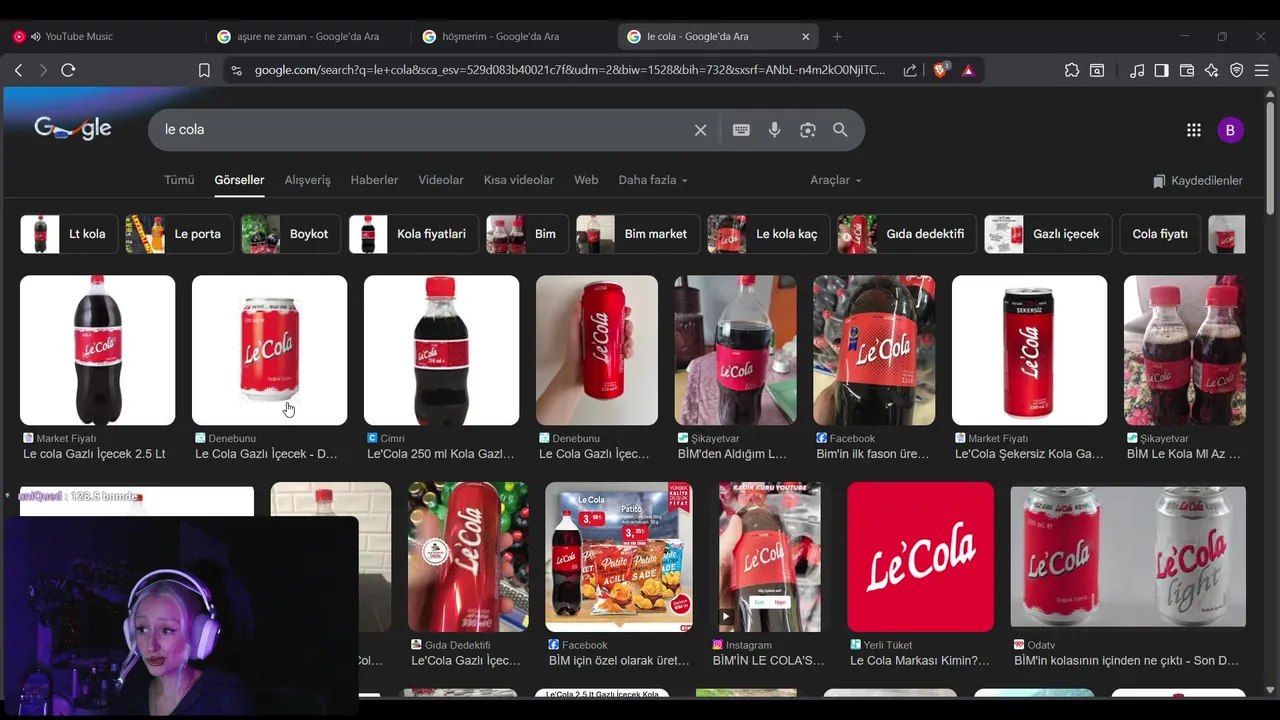Select the Videolar search tab
This screenshot has width=1280, height=720.
point(441,180)
